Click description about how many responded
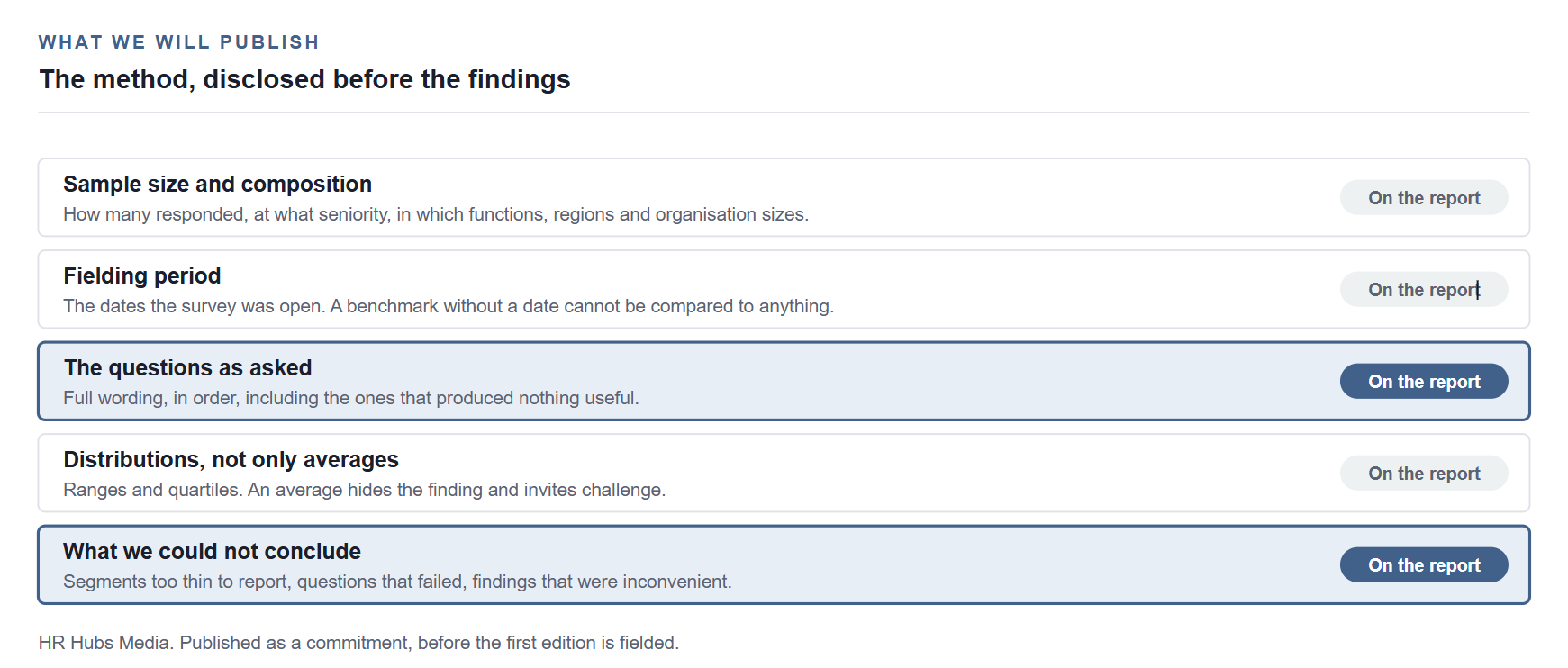Image resolution: width=1568 pixels, height=668 pixels. (x=436, y=215)
